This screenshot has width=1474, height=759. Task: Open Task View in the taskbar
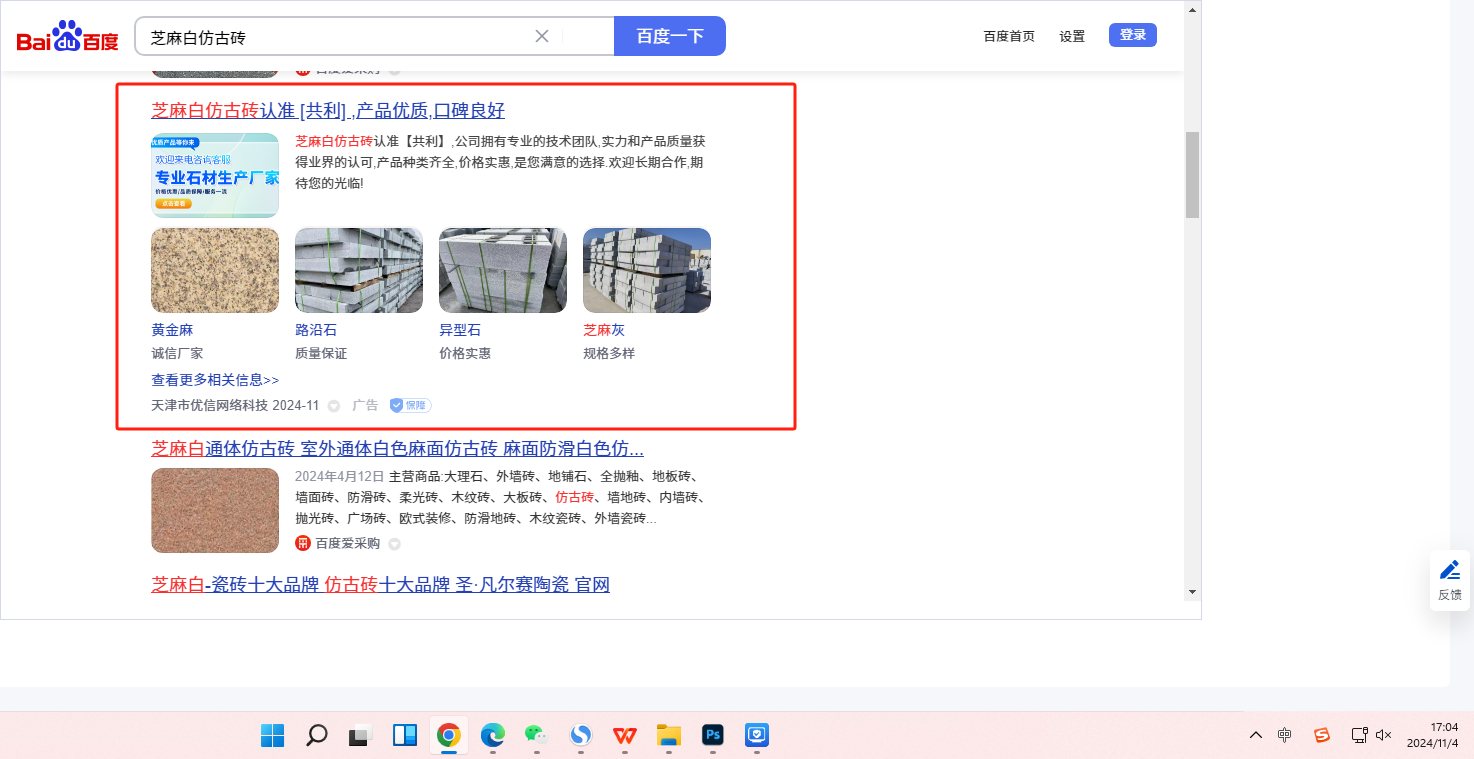coord(360,736)
